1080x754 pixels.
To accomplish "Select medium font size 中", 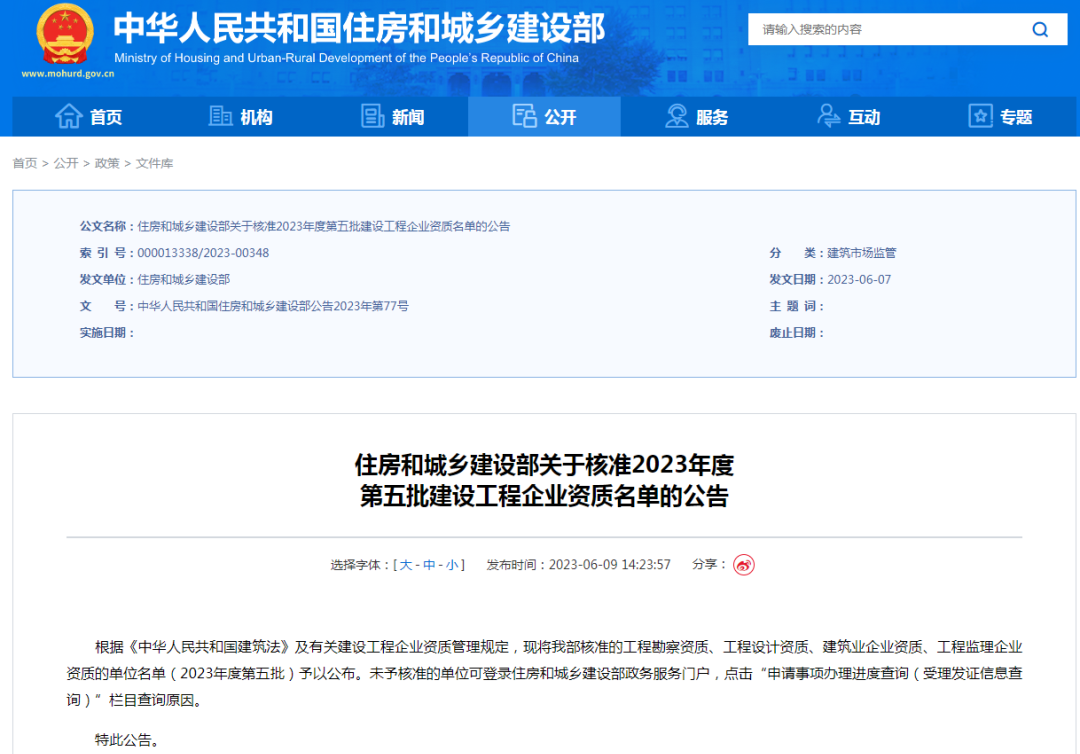I will point(429,565).
